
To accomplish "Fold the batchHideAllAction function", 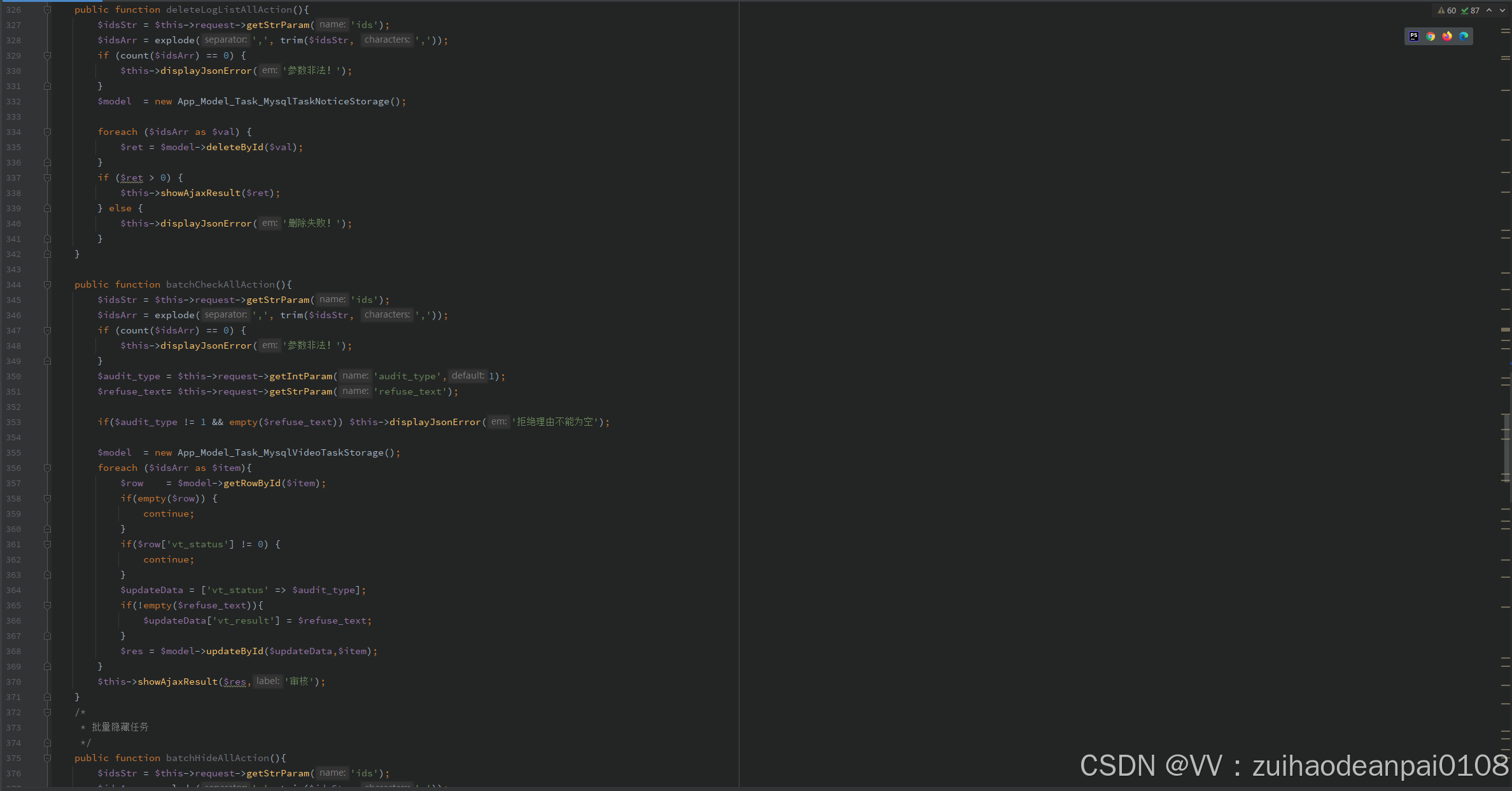I will [47, 758].
